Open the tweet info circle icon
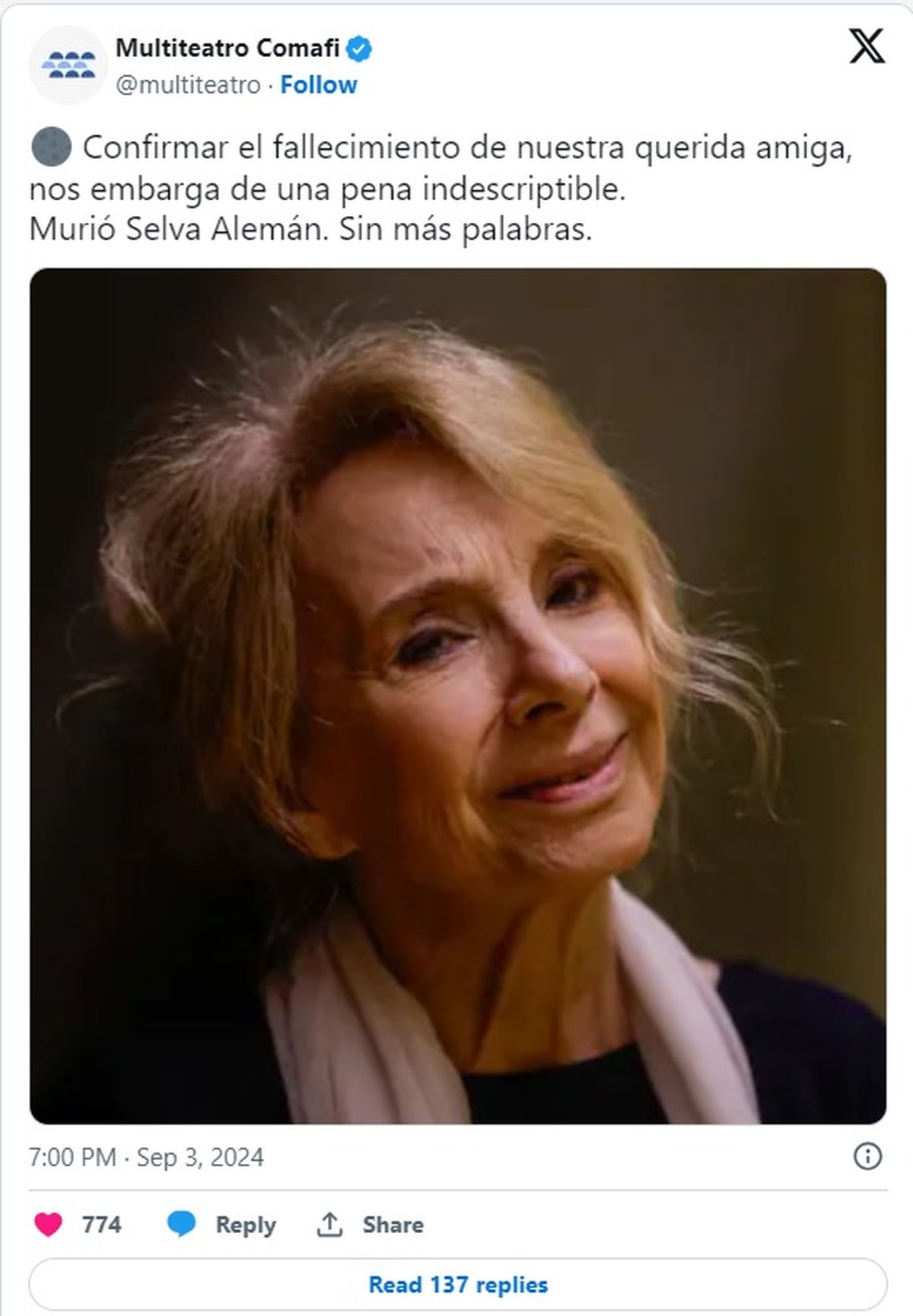This screenshot has width=913, height=1316. click(867, 1156)
